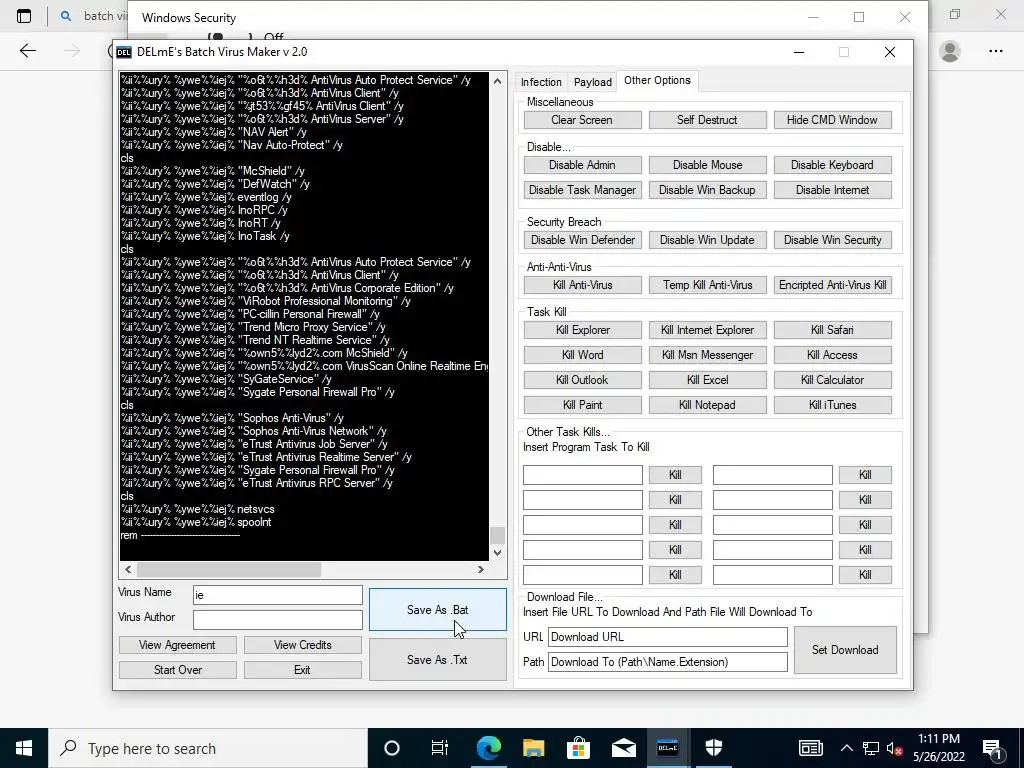The height and width of the screenshot is (768, 1024).
Task: Click the code pane's scroll-up arrow
Action: point(497,82)
